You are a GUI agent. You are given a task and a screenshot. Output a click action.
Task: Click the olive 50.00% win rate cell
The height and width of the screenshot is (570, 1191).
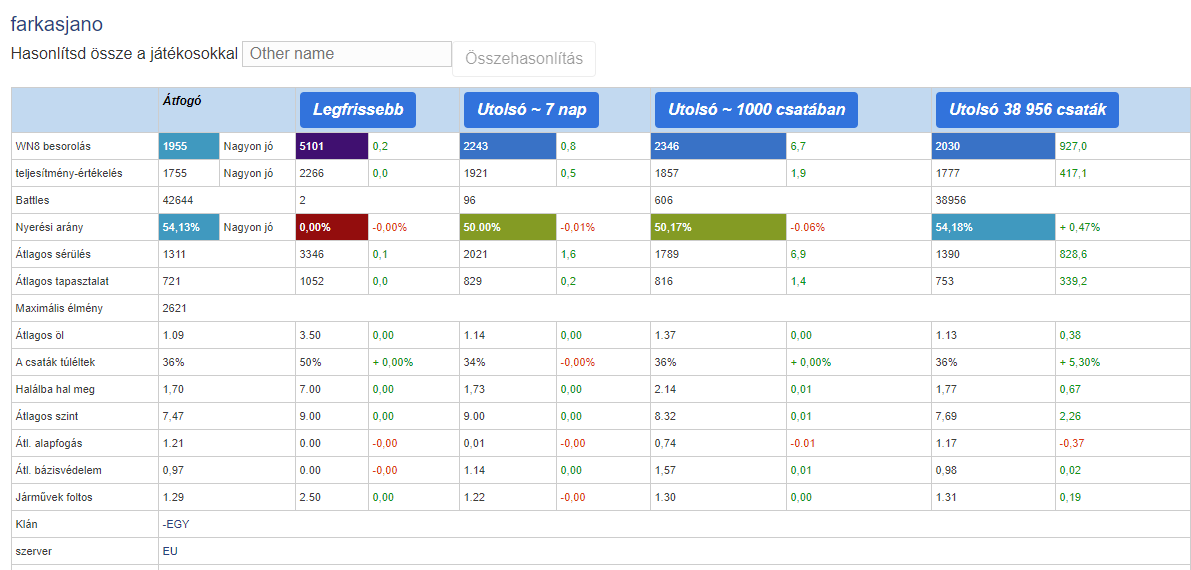pos(507,227)
